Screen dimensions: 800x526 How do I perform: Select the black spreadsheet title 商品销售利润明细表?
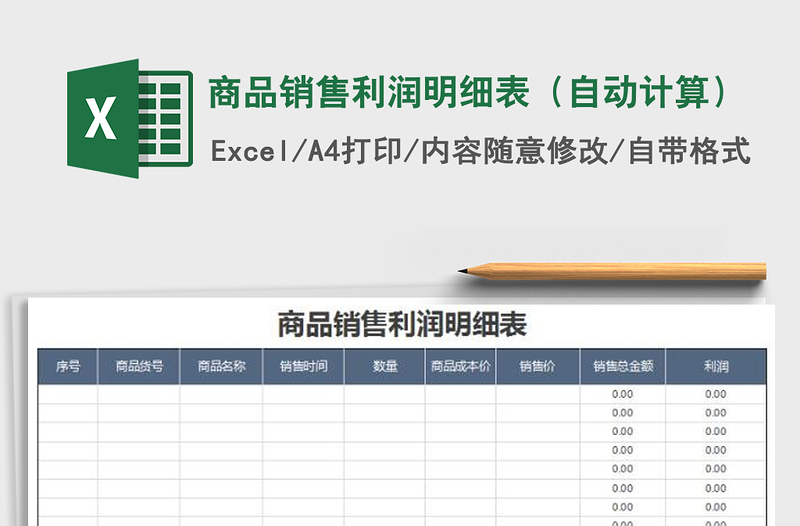pos(401,325)
